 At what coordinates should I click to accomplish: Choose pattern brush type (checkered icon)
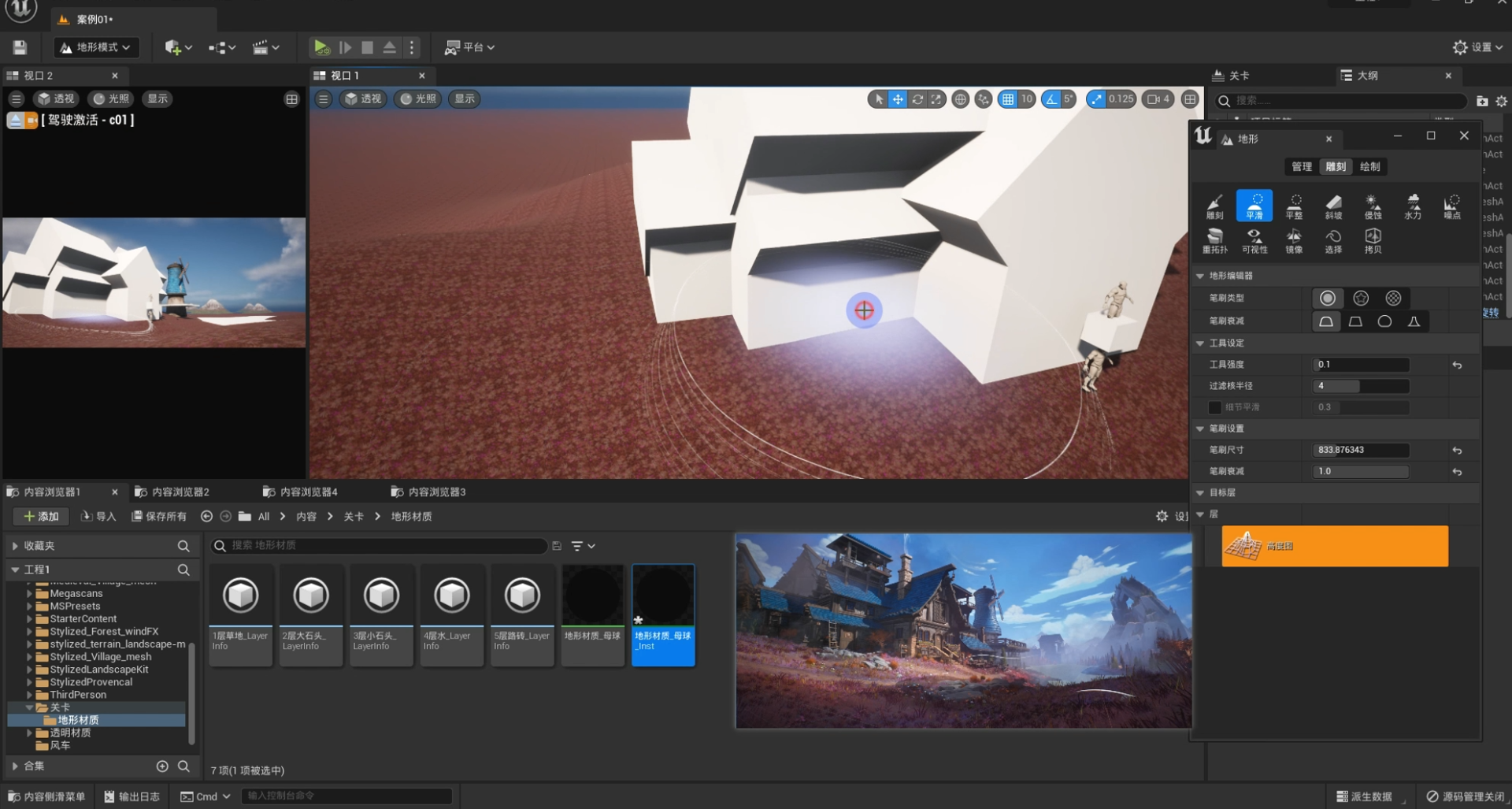(1393, 298)
